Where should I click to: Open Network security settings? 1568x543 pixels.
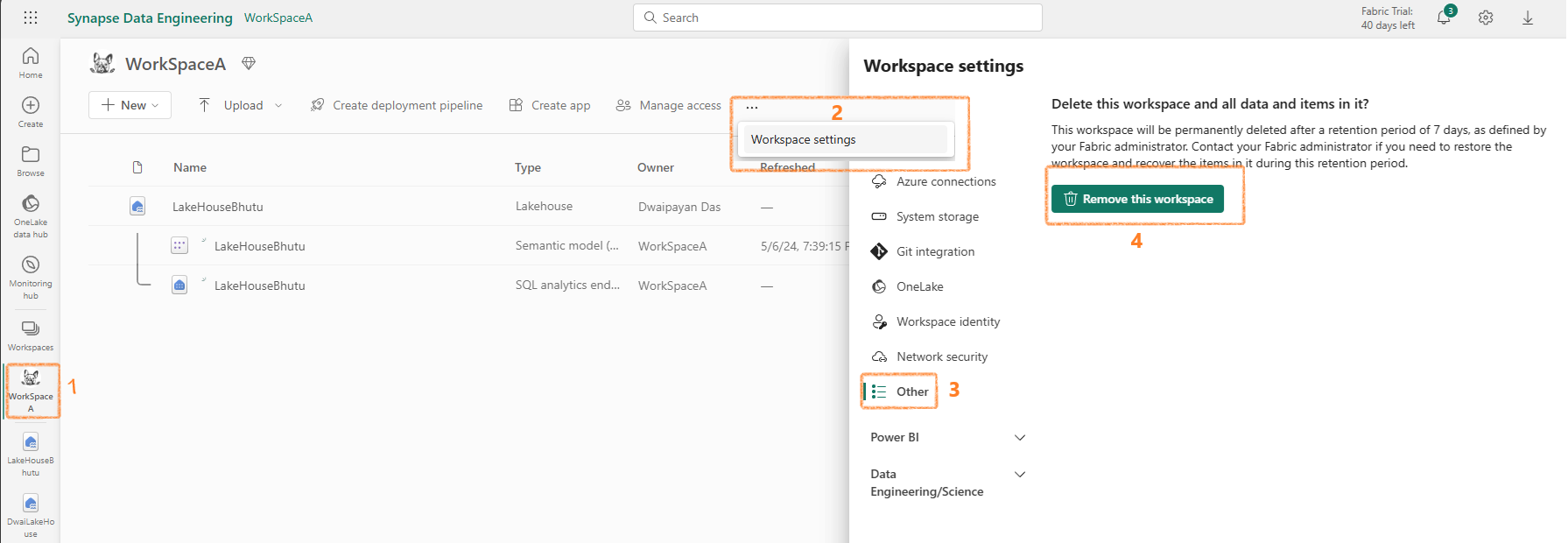pos(930,356)
